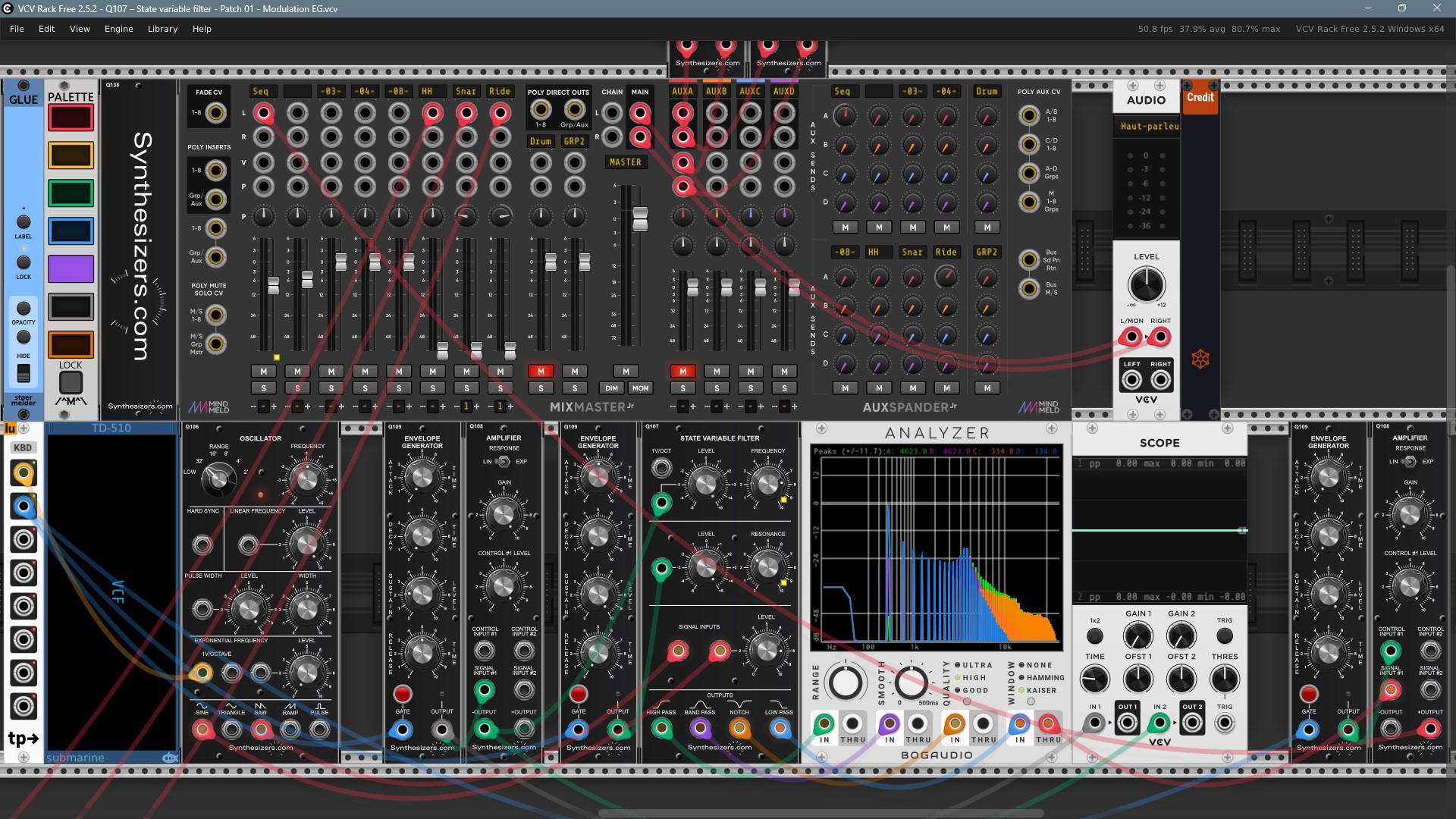Click the Audio module LEFT output jack
The width and height of the screenshot is (1456, 819).
pos(1131,381)
